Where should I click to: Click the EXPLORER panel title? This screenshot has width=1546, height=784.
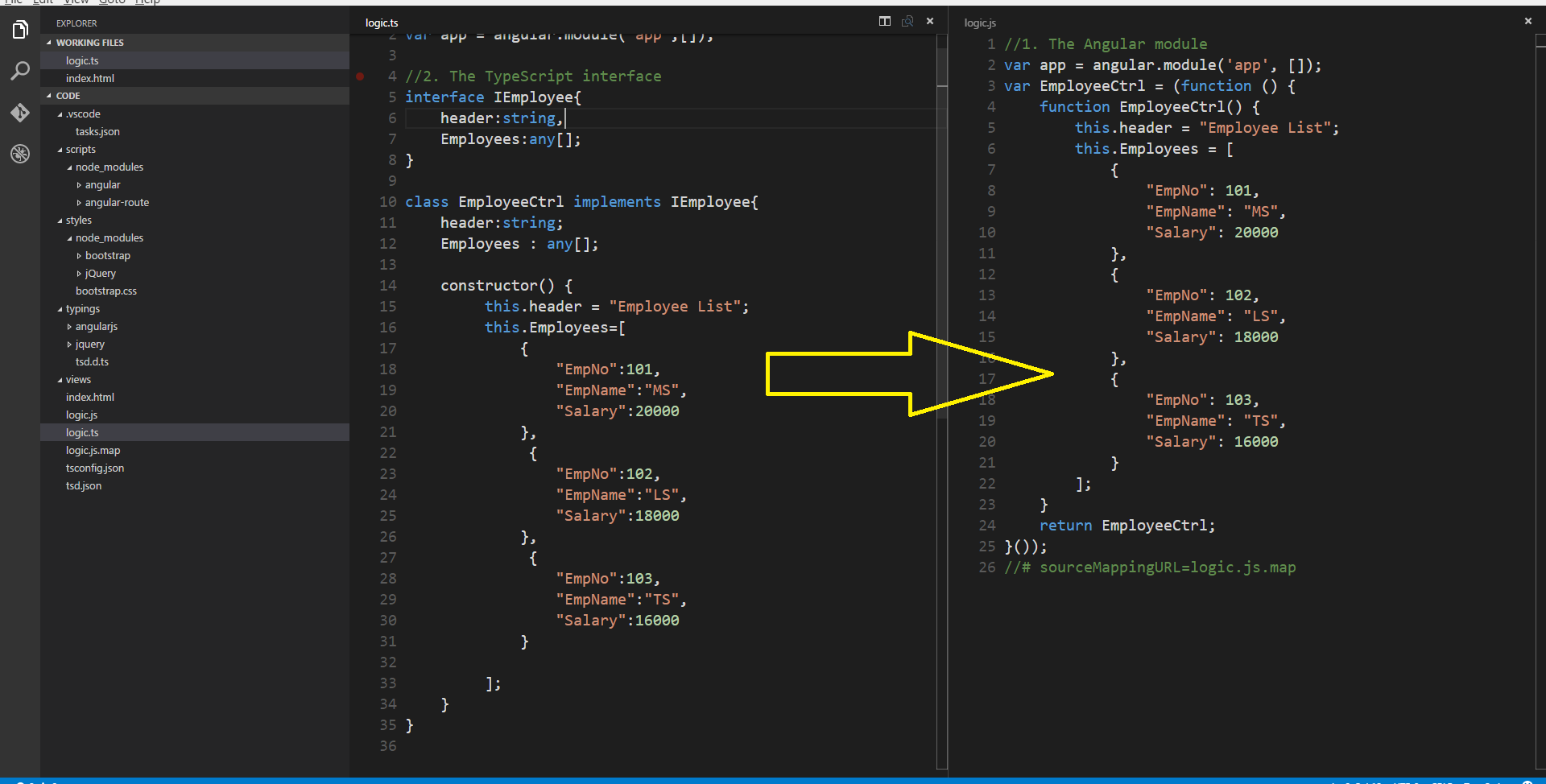[x=76, y=23]
